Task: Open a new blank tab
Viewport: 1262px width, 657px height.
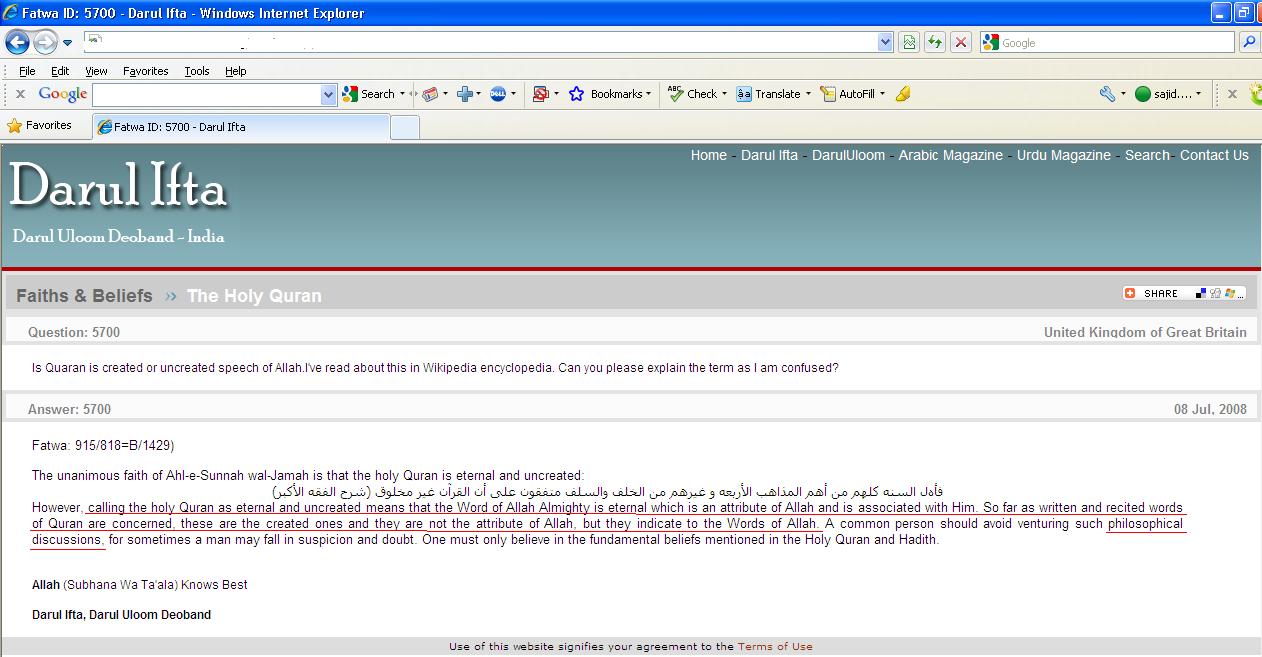Action: (x=404, y=127)
